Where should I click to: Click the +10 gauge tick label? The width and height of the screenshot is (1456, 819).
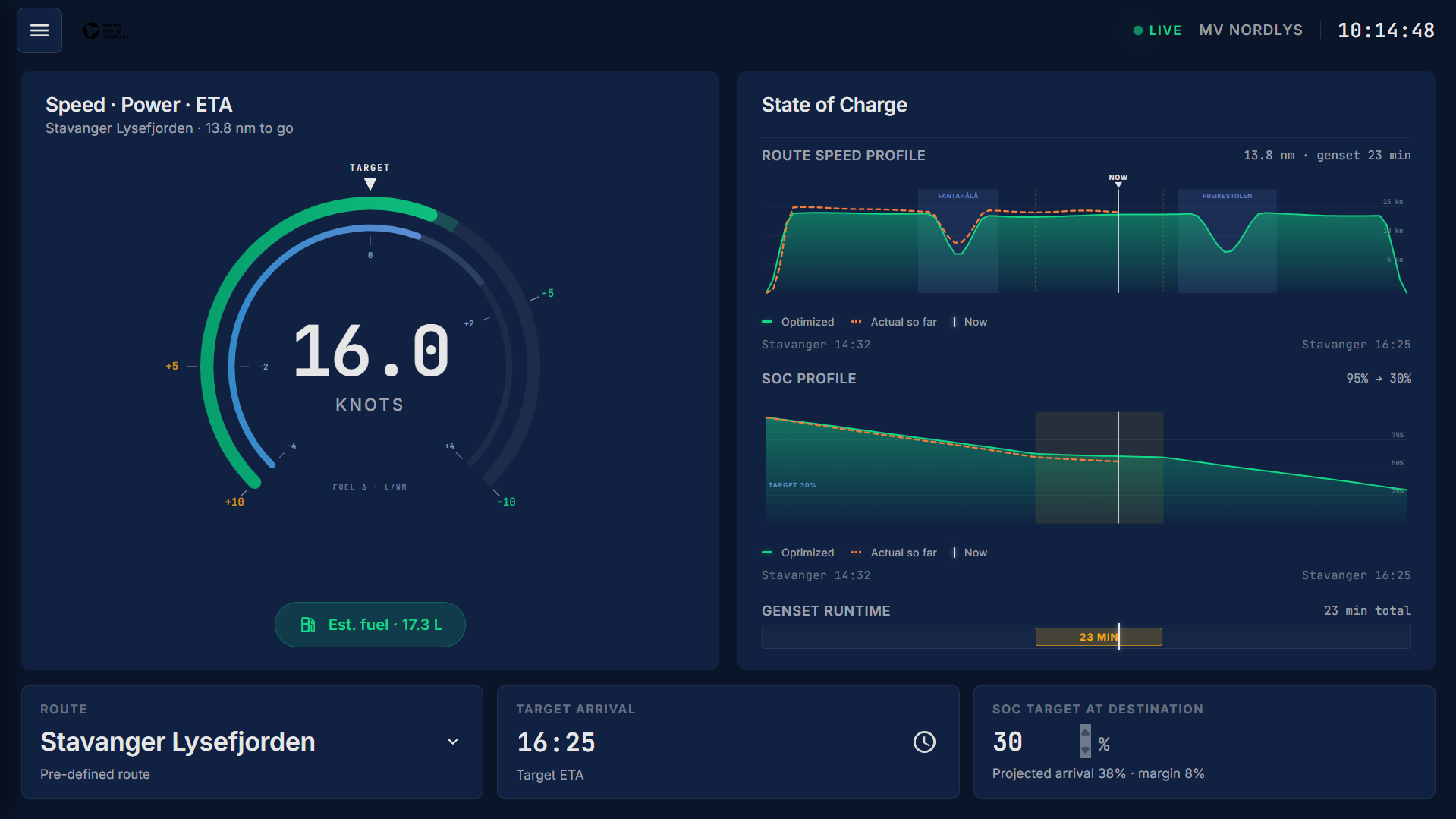click(234, 502)
